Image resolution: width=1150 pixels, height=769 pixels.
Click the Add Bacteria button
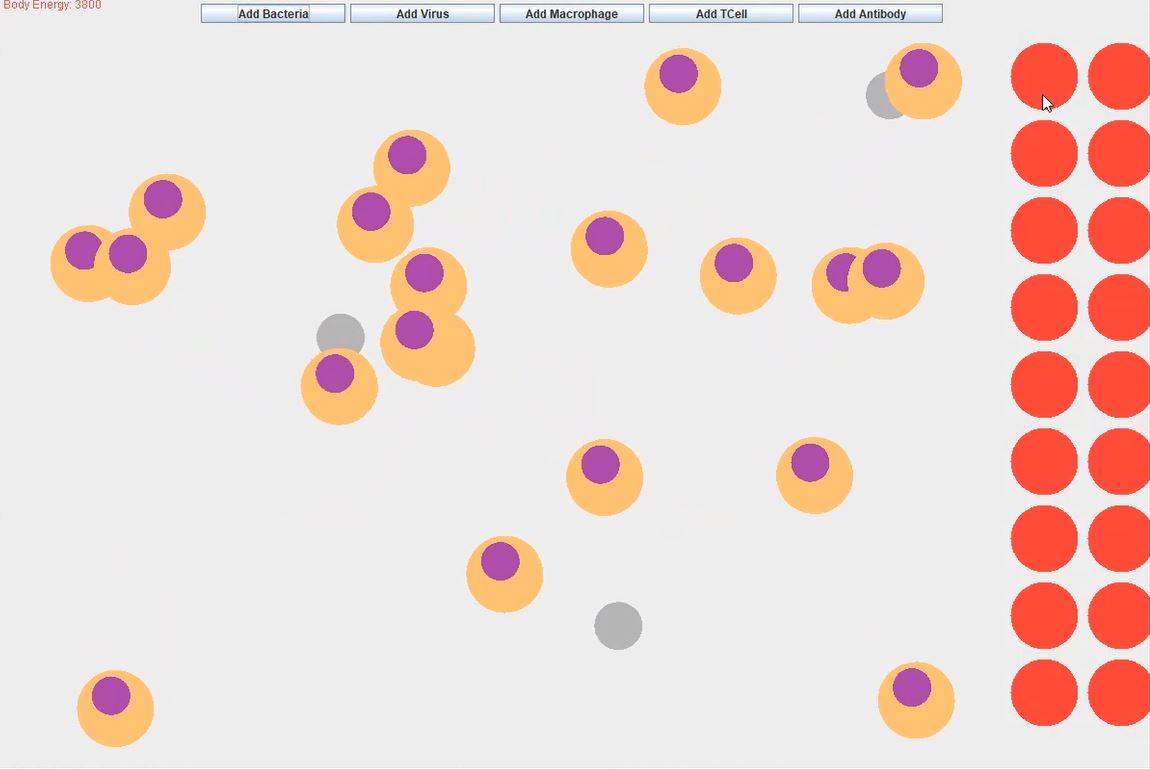coord(273,14)
